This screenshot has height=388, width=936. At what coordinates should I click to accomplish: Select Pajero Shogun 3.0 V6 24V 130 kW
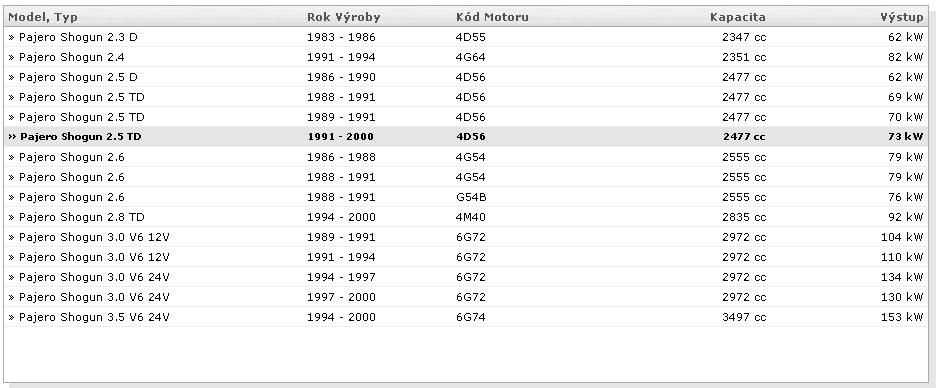click(466, 297)
